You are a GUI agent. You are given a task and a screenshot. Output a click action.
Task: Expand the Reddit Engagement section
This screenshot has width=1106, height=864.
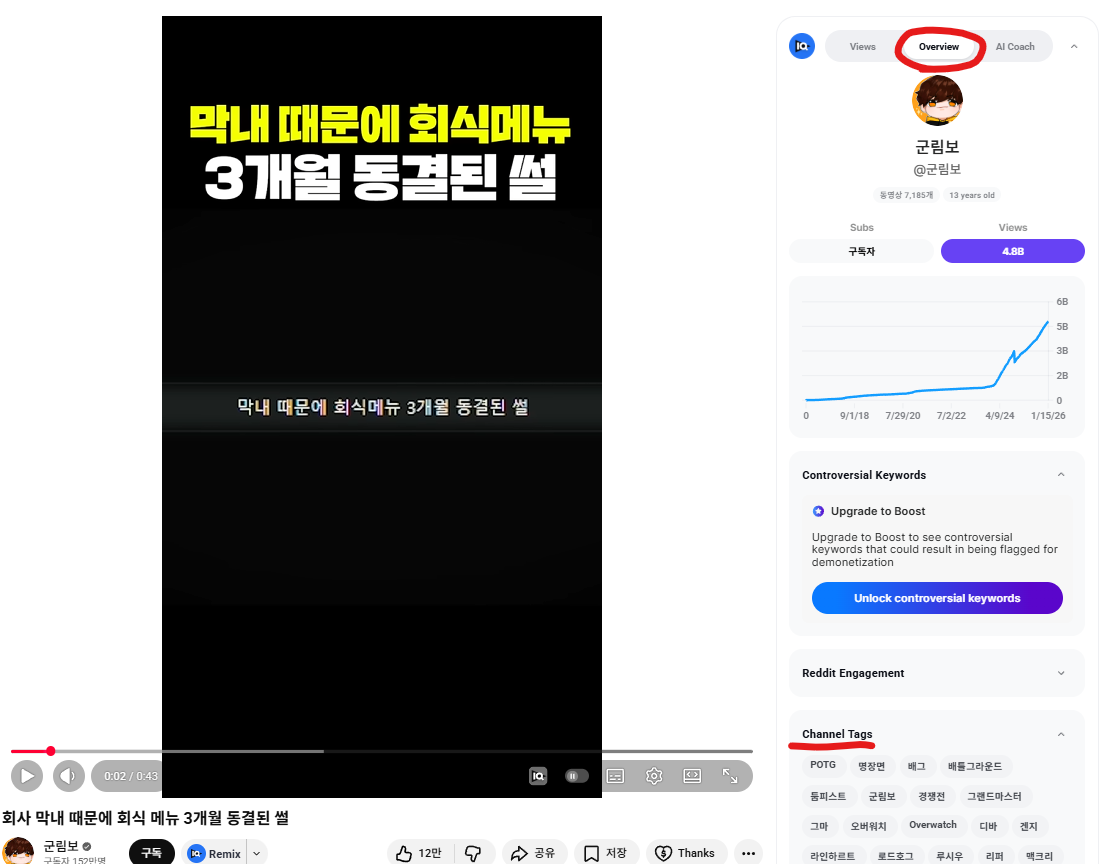(1061, 673)
